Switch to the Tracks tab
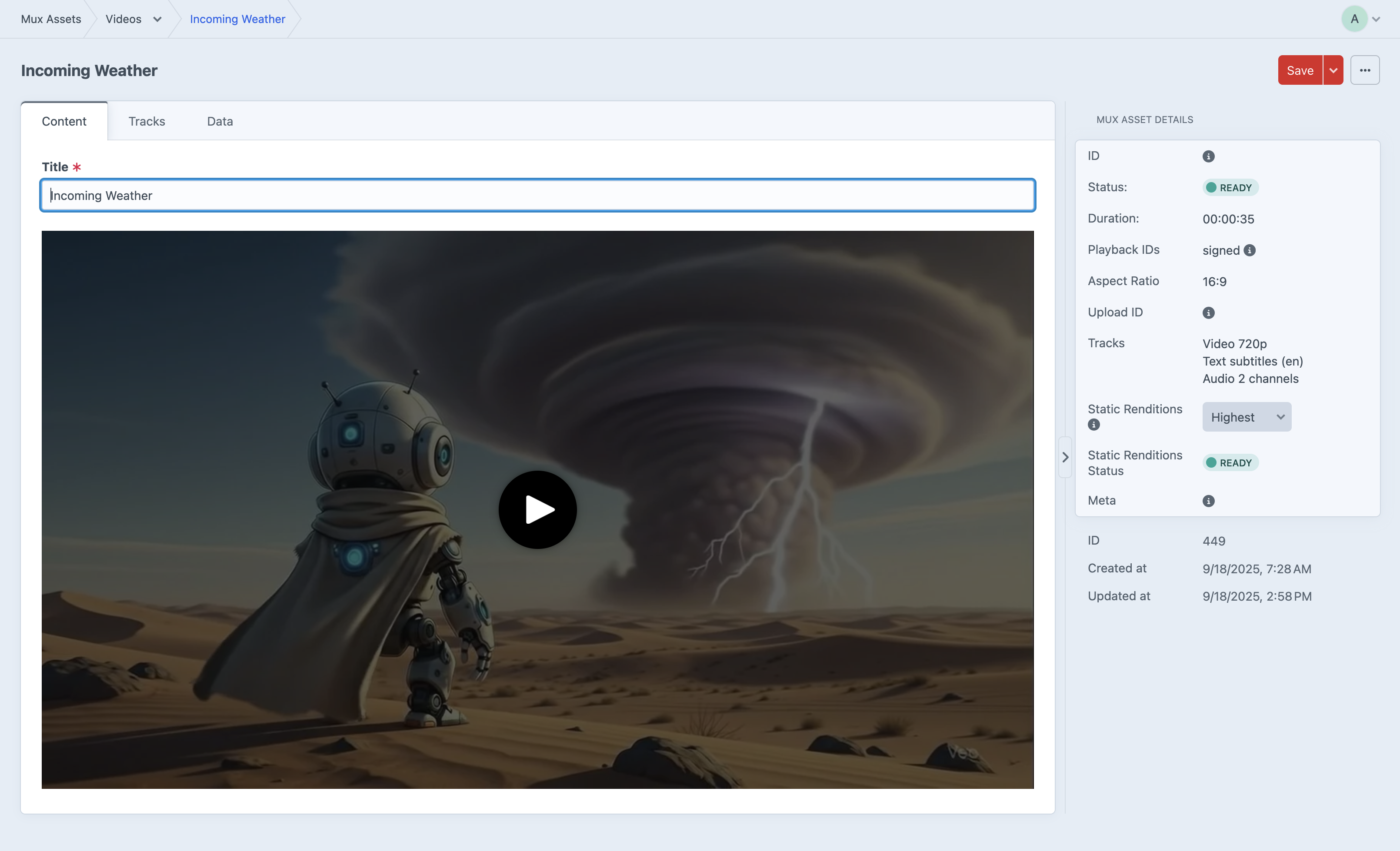The height and width of the screenshot is (851, 1400). coord(147,121)
